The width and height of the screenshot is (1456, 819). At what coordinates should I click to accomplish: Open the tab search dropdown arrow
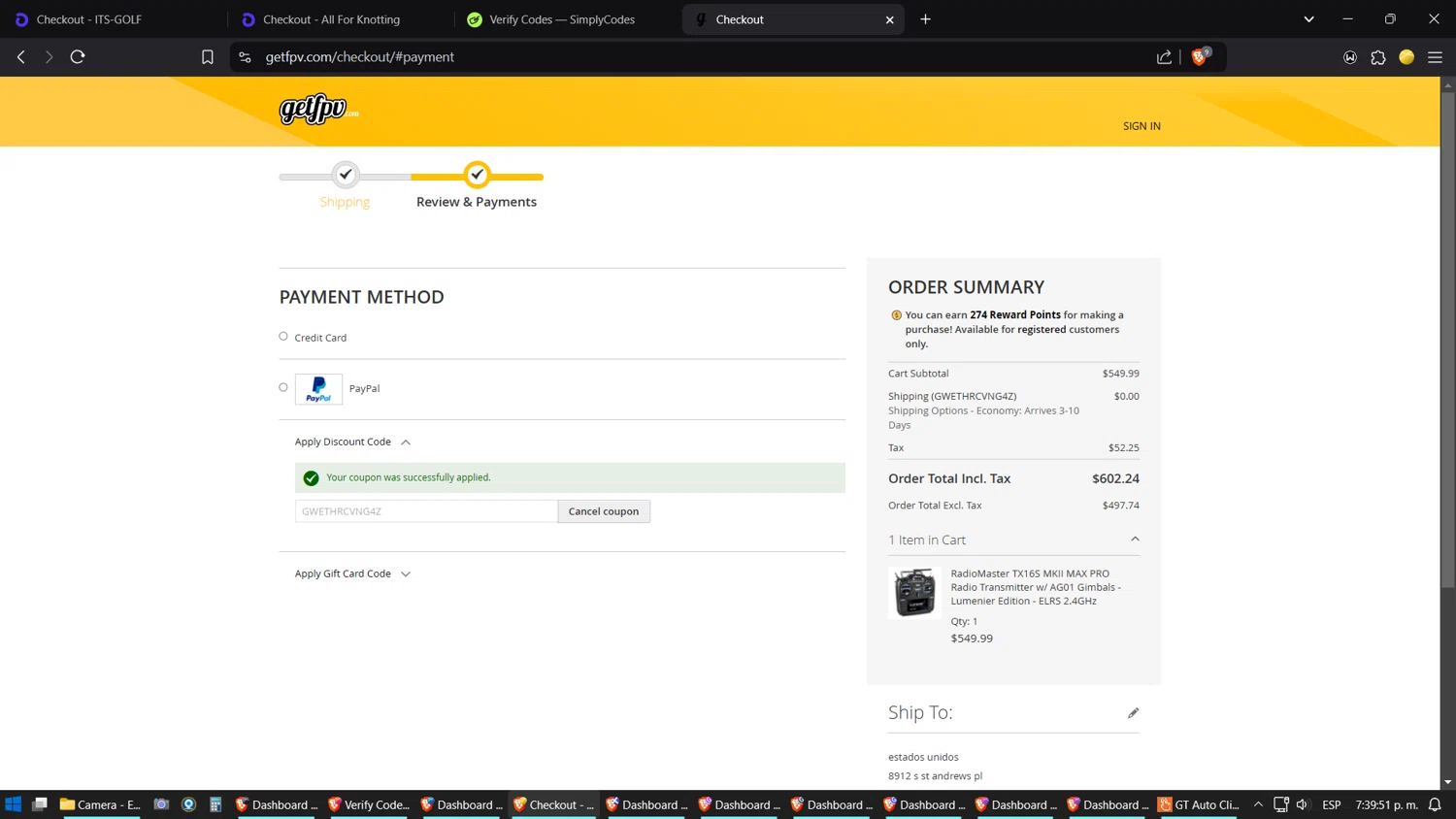point(1308,19)
